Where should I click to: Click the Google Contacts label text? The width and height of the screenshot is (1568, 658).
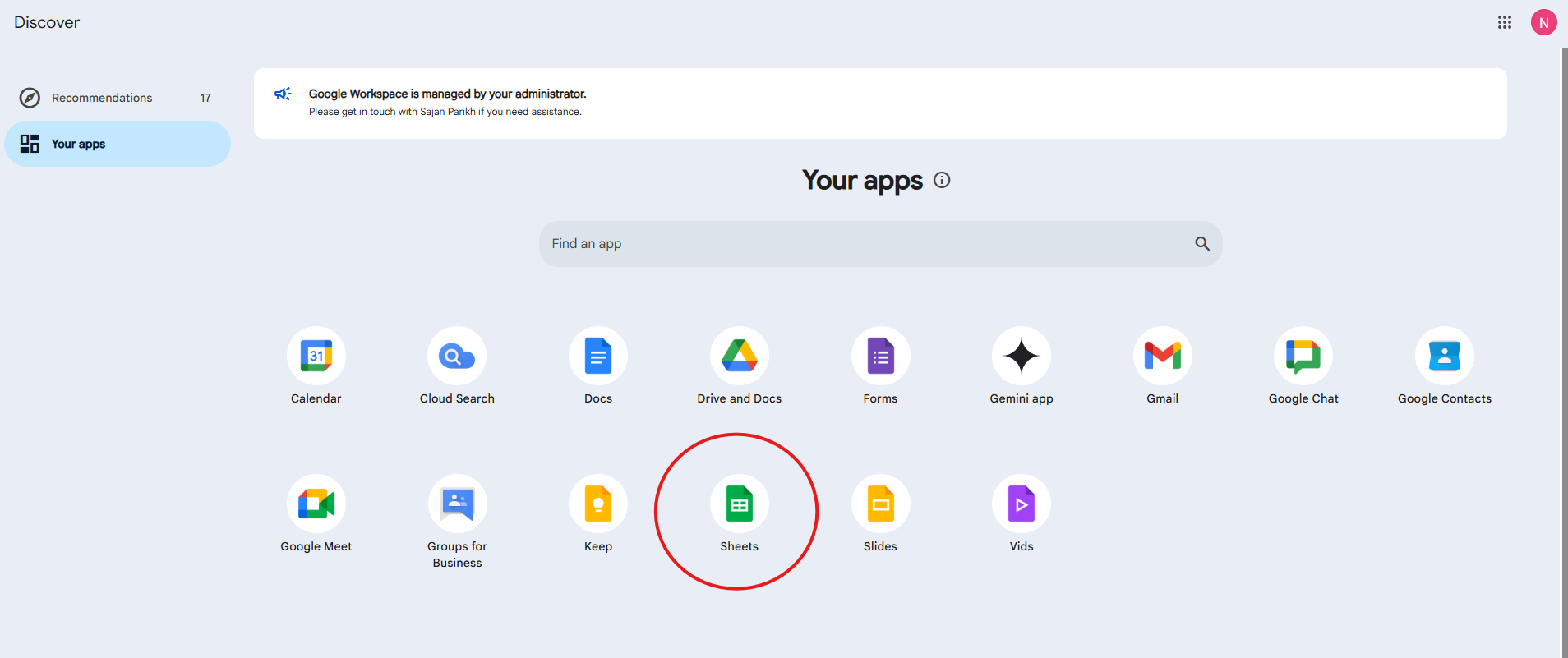pos(1445,398)
